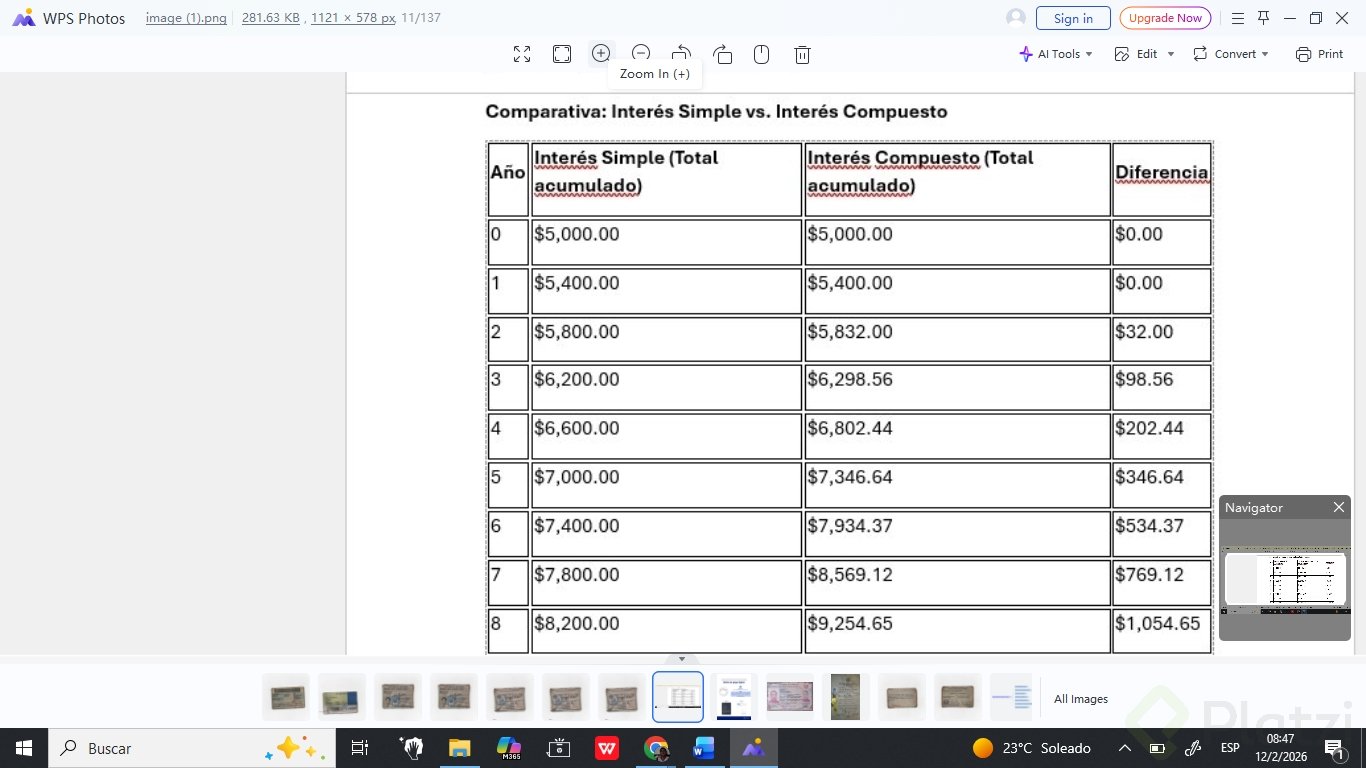Expand the Convert dropdown arrow
Viewport: 1366px width, 768px height.
(x=1265, y=54)
